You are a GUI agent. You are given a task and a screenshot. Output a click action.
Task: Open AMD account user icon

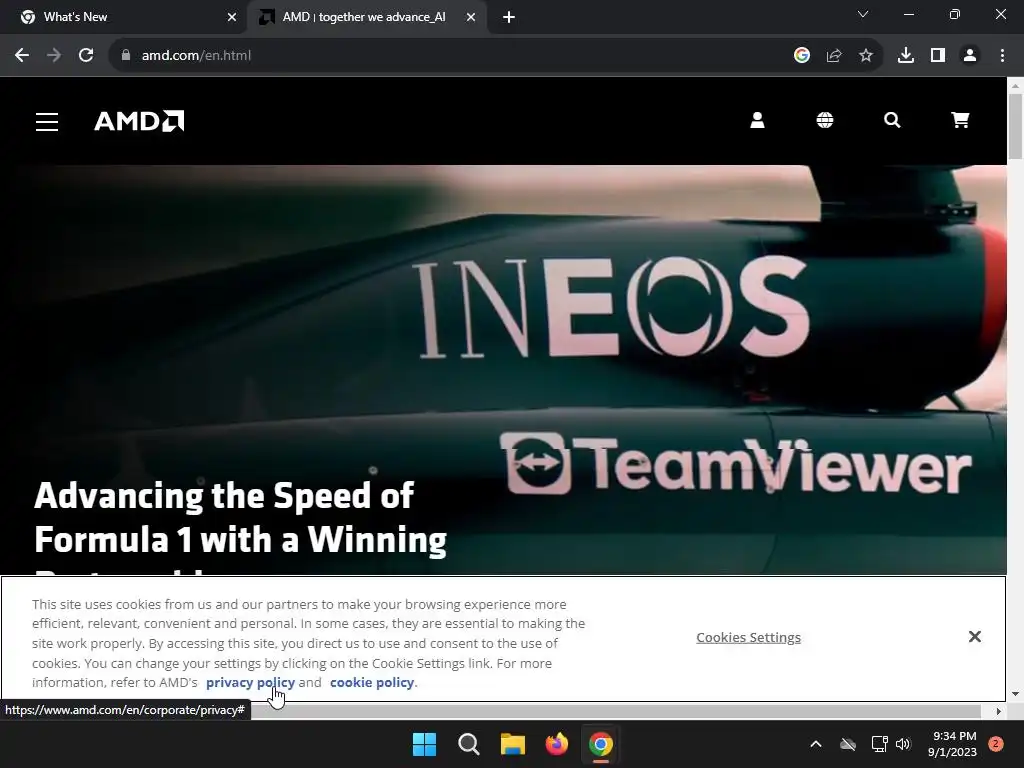pyautogui.click(x=757, y=120)
